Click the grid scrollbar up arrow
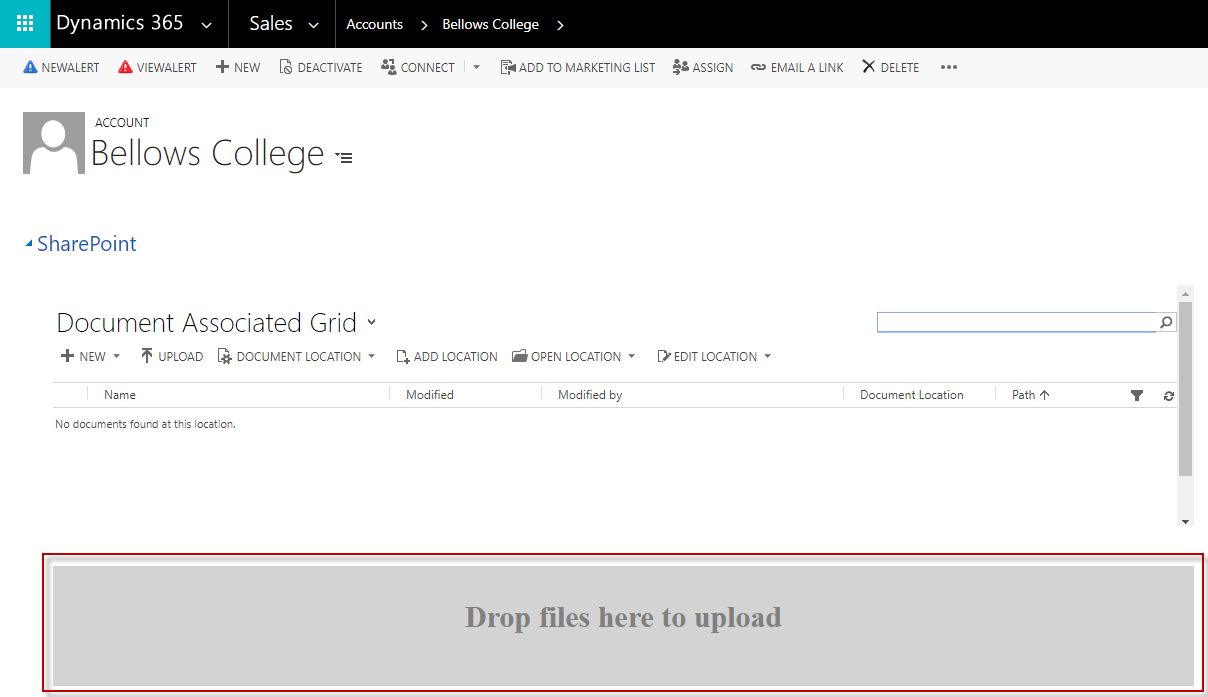1208x697 pixels. point(1186,294)
